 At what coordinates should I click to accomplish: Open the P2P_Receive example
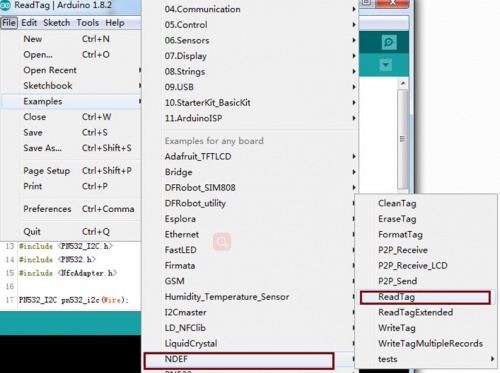(x=426, y=250)
